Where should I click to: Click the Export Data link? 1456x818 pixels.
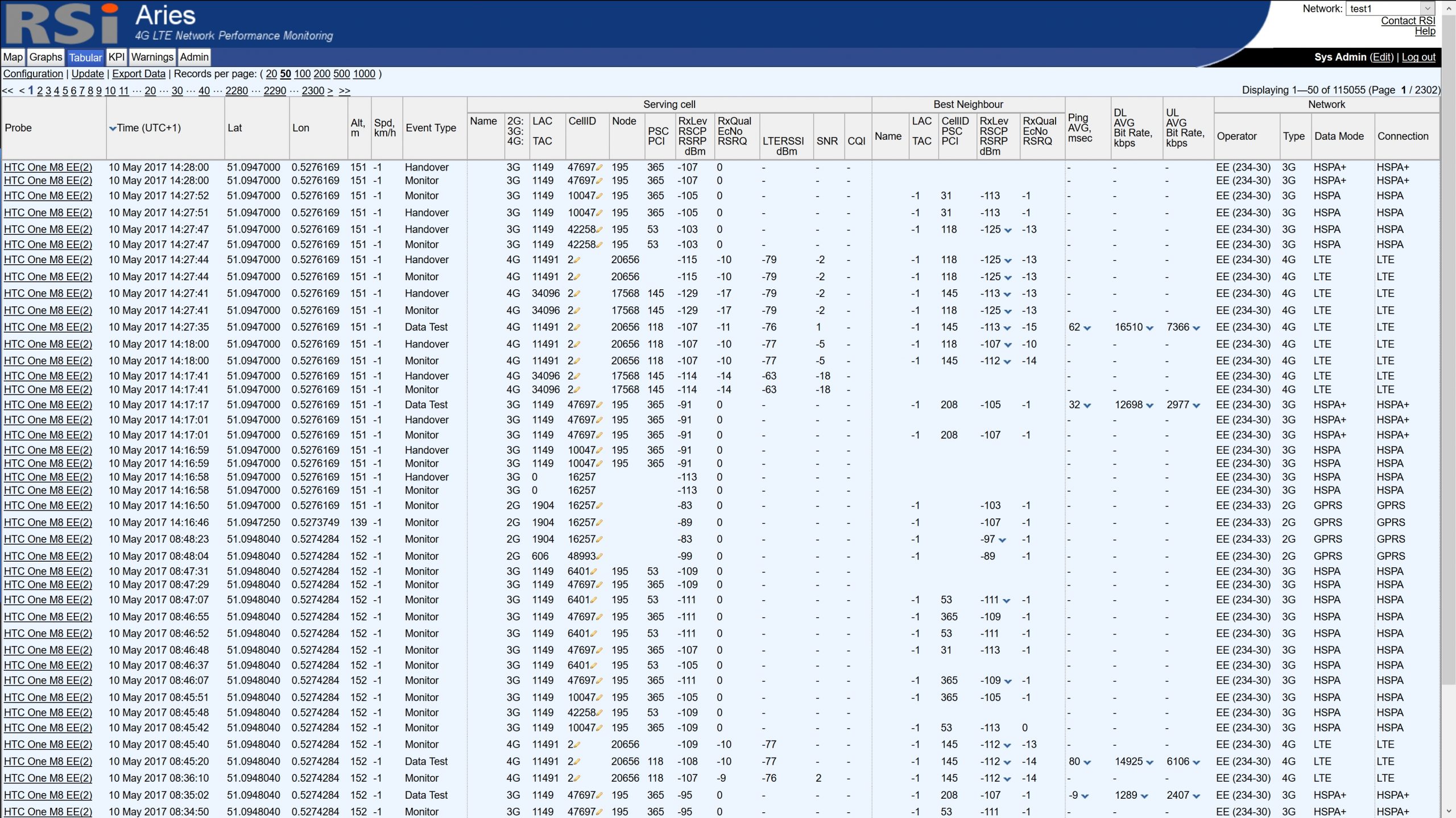click(139, 74)
